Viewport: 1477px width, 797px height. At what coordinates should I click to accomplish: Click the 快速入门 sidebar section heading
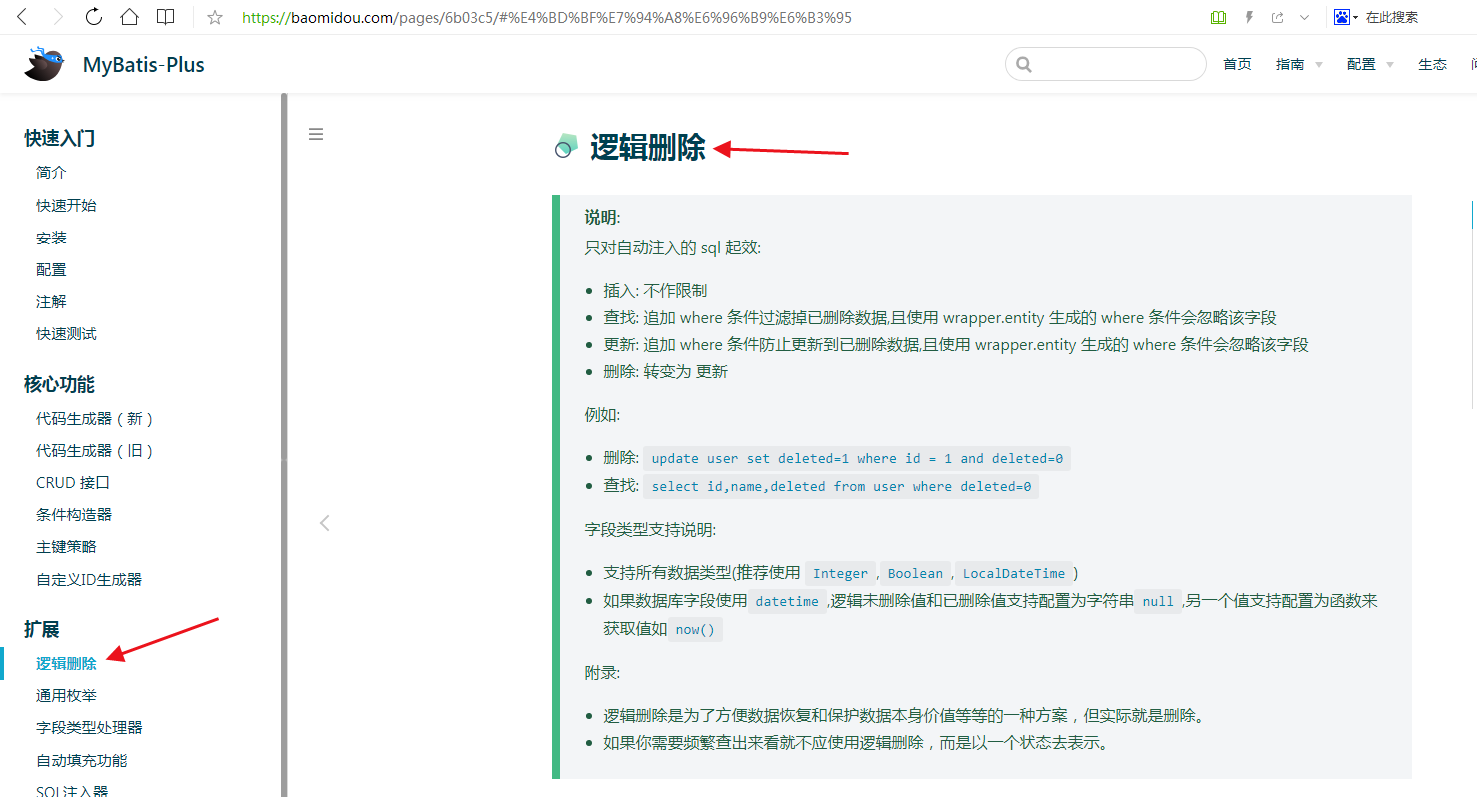[60, 139]
